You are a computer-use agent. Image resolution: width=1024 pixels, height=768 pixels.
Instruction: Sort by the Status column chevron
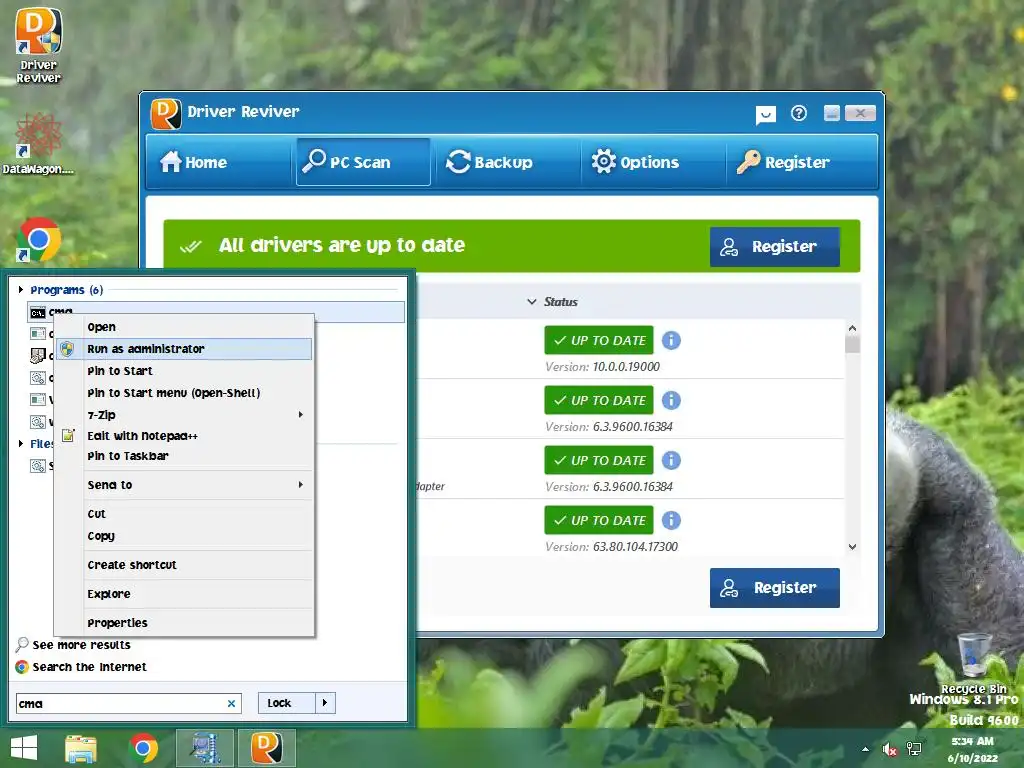coord(532,302)
